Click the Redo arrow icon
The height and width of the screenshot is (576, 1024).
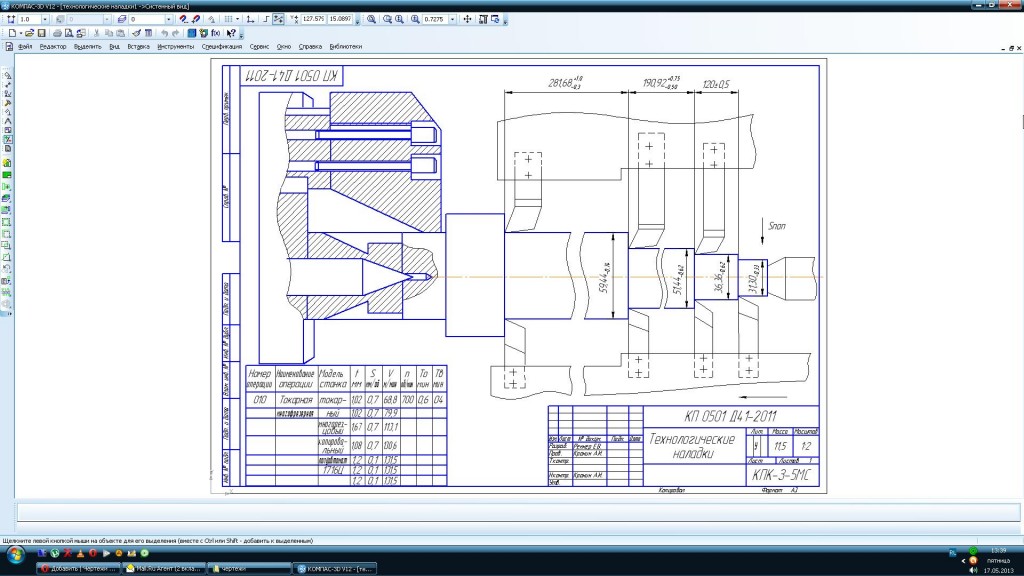[x=176, y=33]
